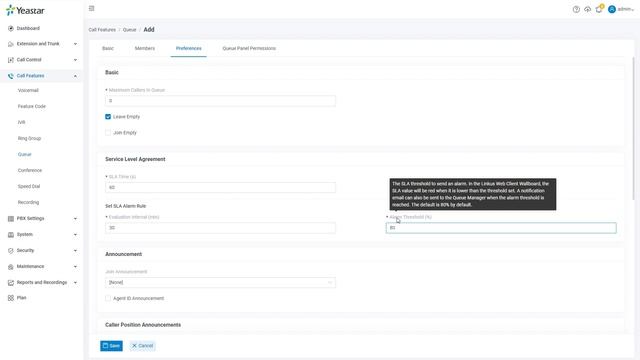
Task: Enable the Agent ID Announcement checkbox
Action: (x=108, y=298)
